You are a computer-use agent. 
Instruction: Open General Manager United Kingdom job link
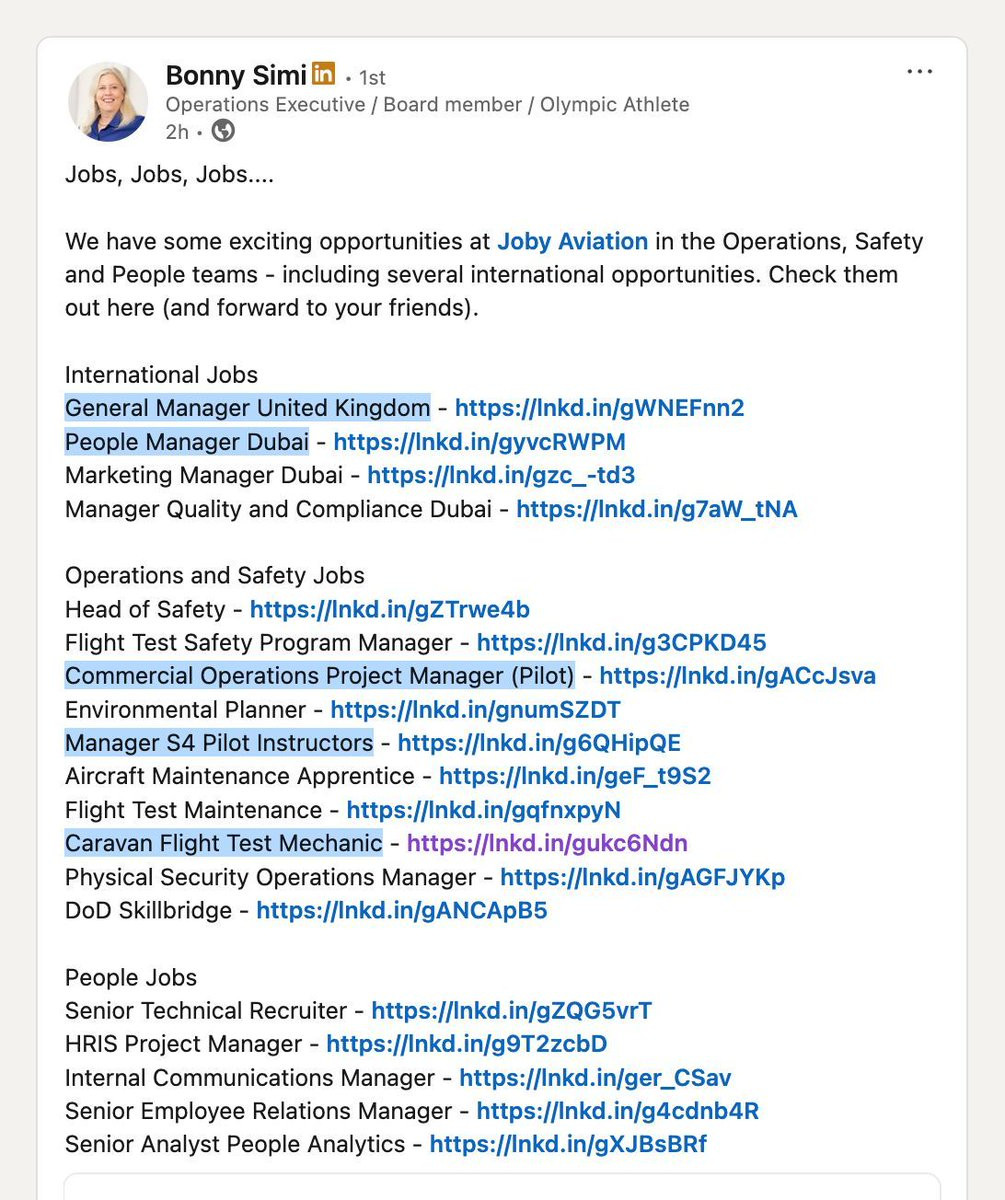(x=599, y=408)
